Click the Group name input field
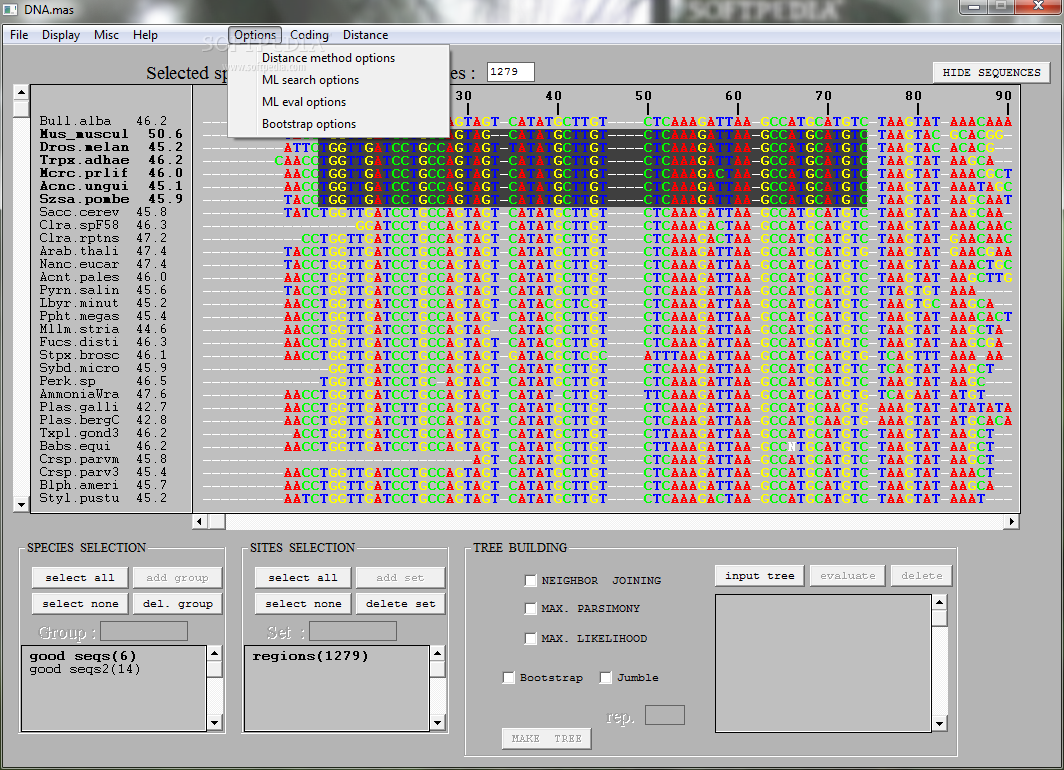The image size is (1064, 770). point(144,632)
